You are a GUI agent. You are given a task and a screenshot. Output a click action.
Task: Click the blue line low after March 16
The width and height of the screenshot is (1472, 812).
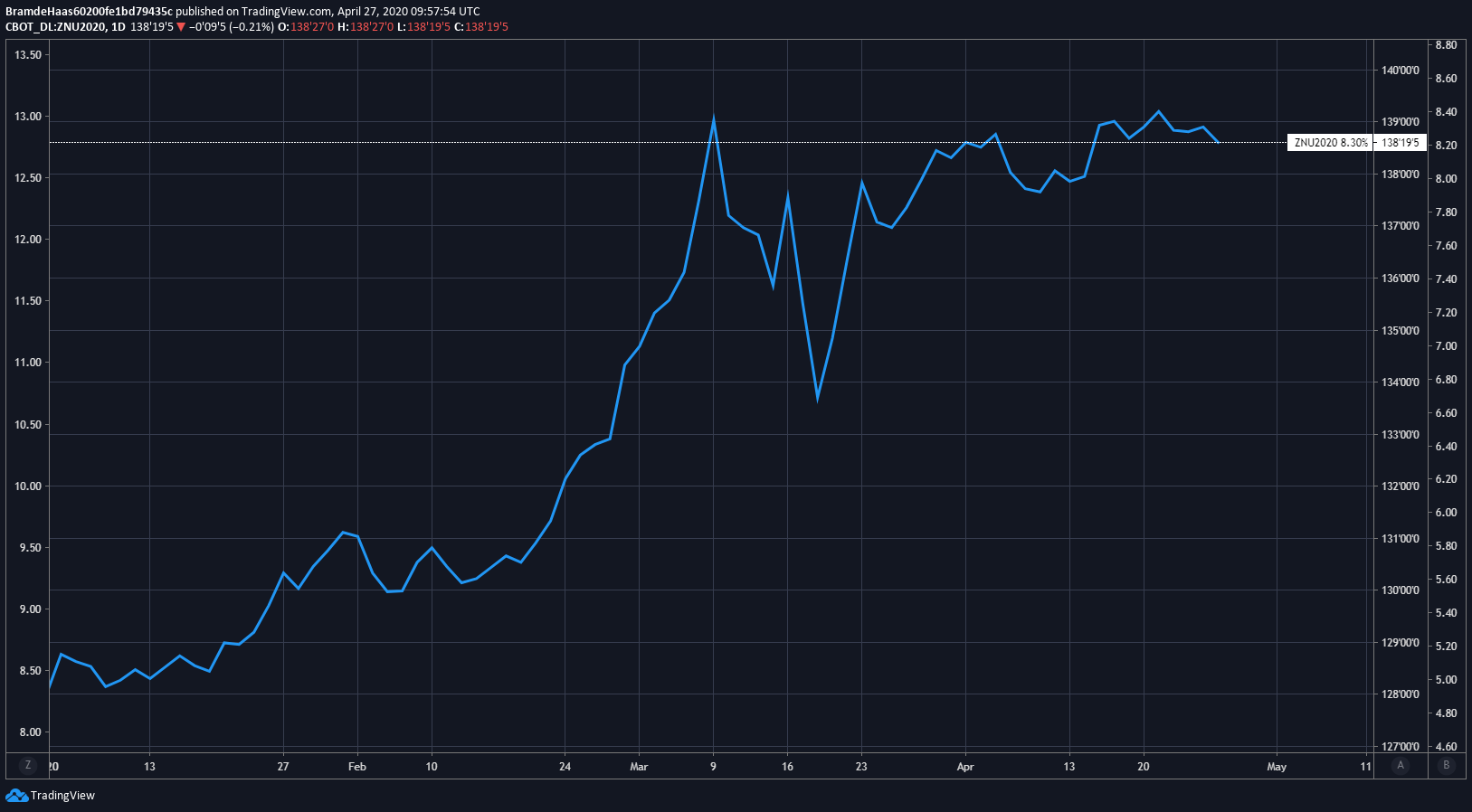[817, 396]
